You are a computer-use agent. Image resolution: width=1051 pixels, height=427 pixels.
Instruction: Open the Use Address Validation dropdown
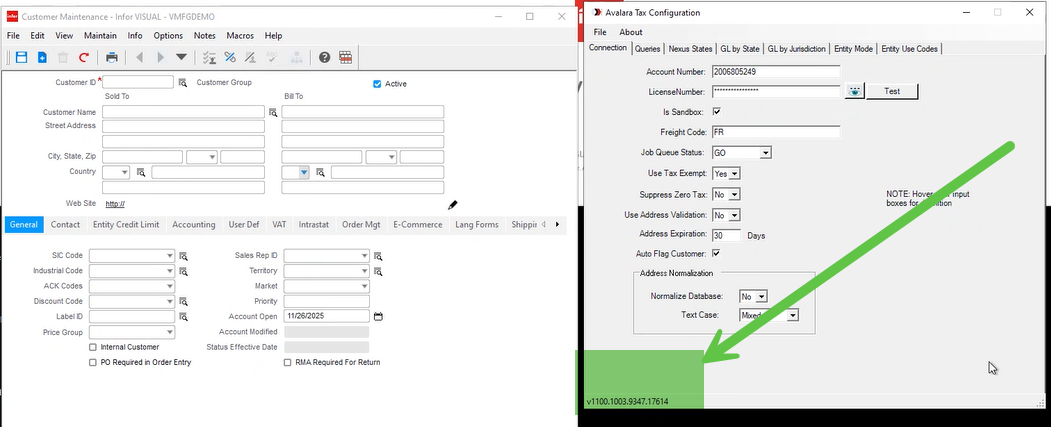[x=735, y=215]
